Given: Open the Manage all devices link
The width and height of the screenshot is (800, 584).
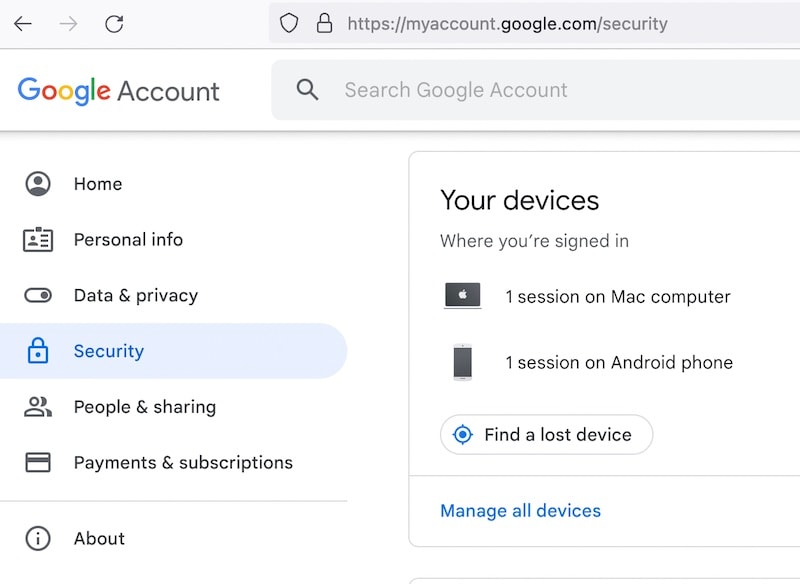Looking at the screenshot, I should pyautogui.click(x=520, y=511).
